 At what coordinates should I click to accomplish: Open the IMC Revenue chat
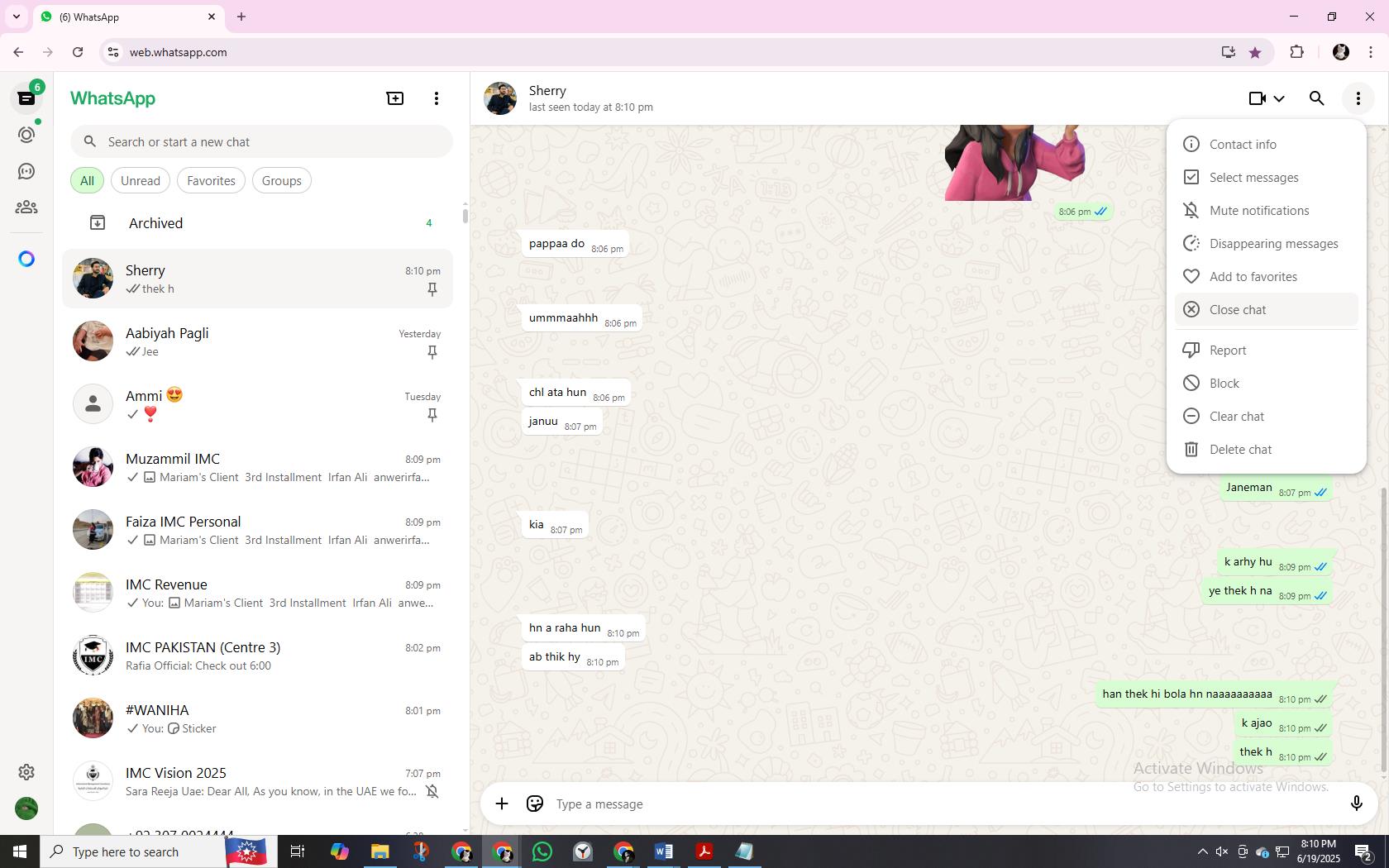coord(257,593)
